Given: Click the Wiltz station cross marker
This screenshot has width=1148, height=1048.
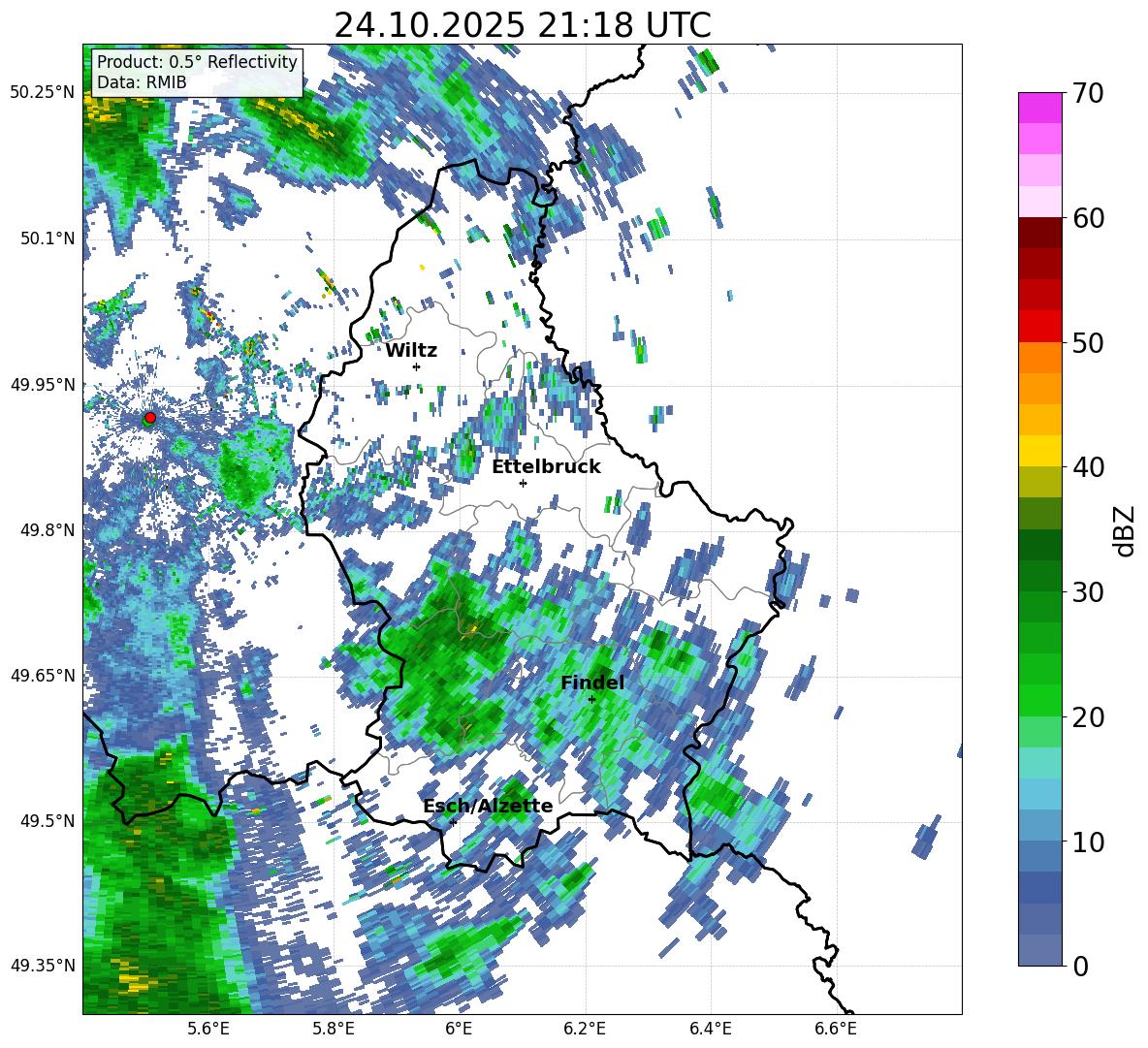Looking at the screenshot, I should click(x=417, y=366).
